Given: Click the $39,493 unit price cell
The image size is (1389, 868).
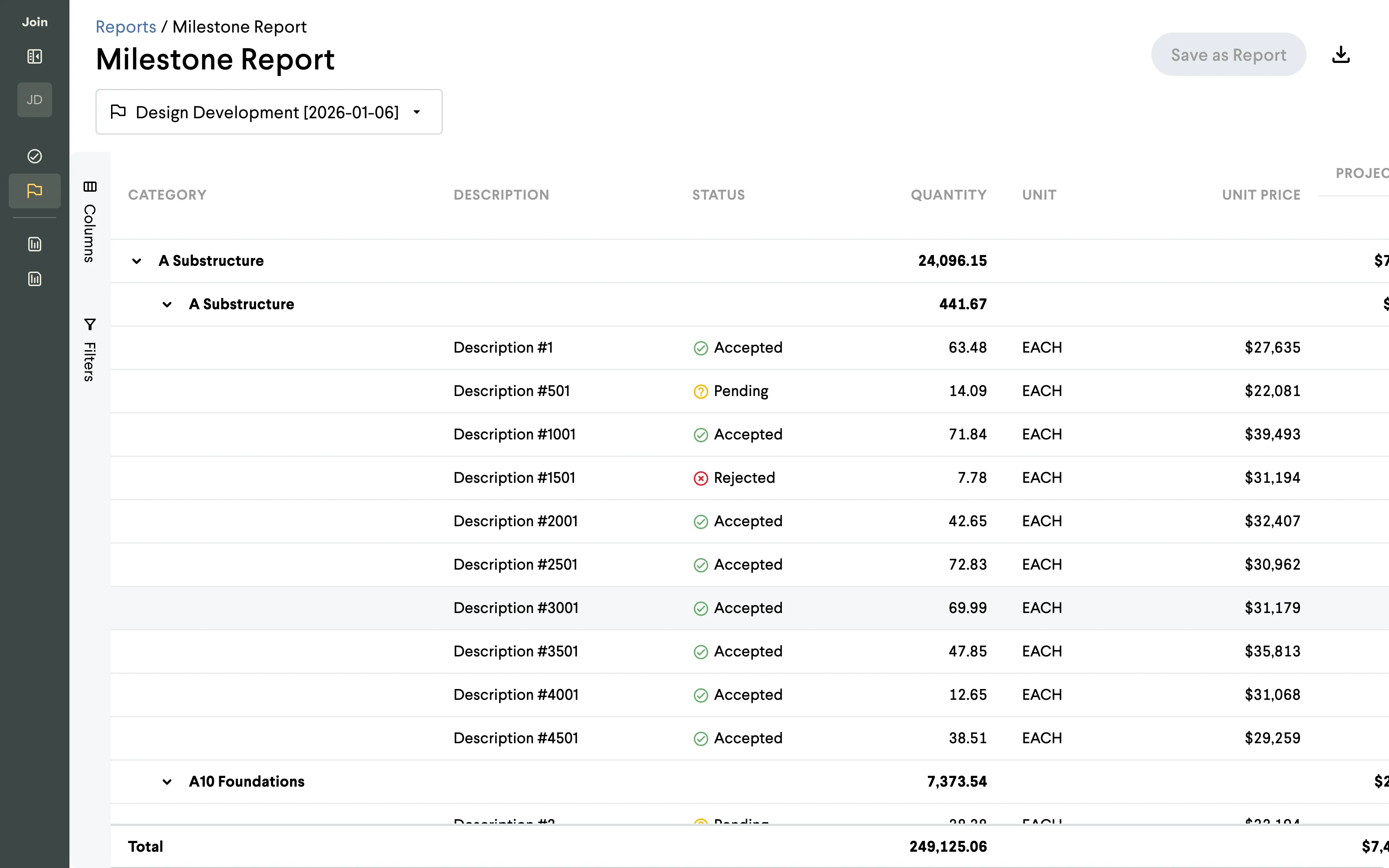Looking at the screenshot, I should coord(1273,434).
